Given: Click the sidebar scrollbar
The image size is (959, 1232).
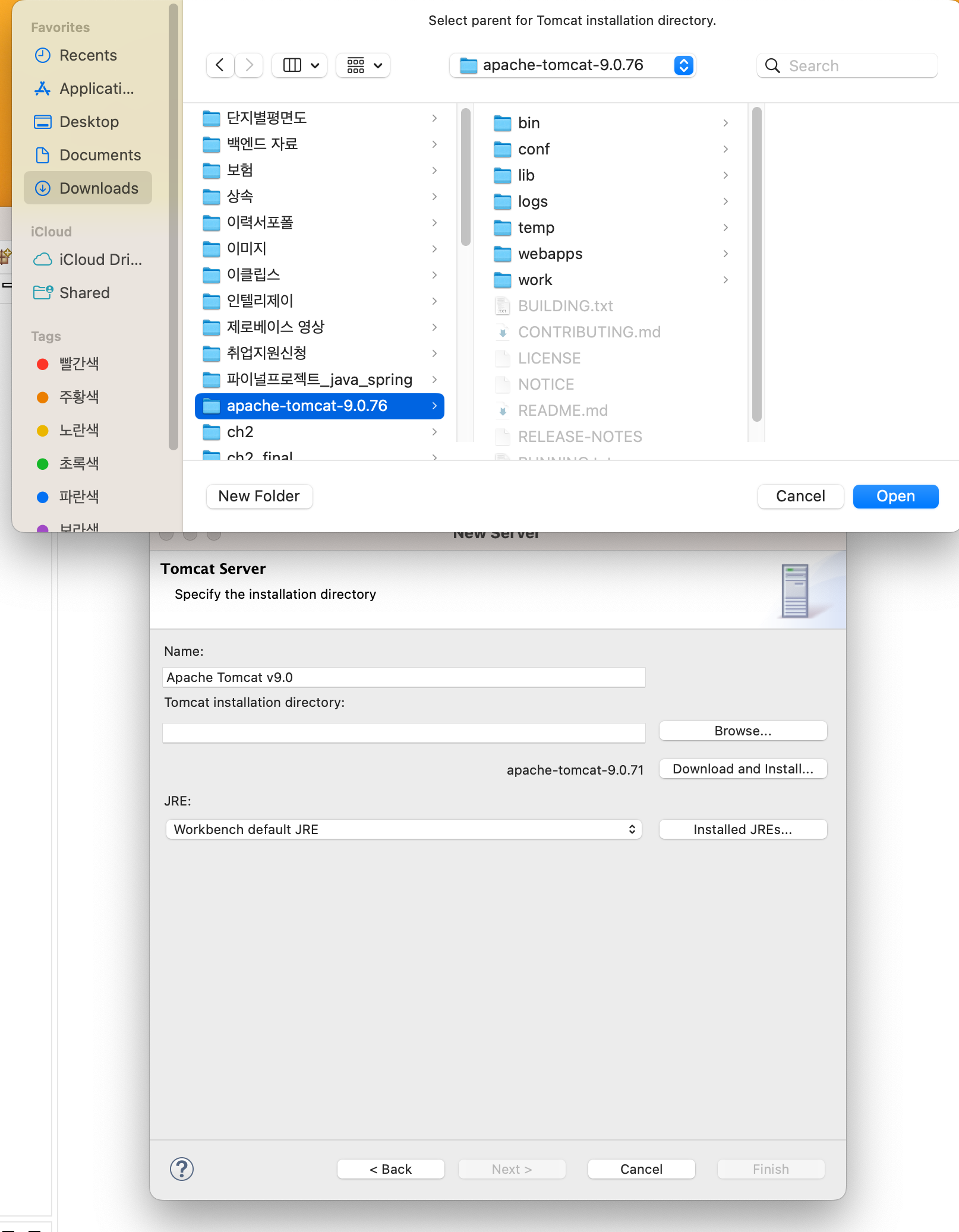Looking at the screenshot, I should pos(173,228).
